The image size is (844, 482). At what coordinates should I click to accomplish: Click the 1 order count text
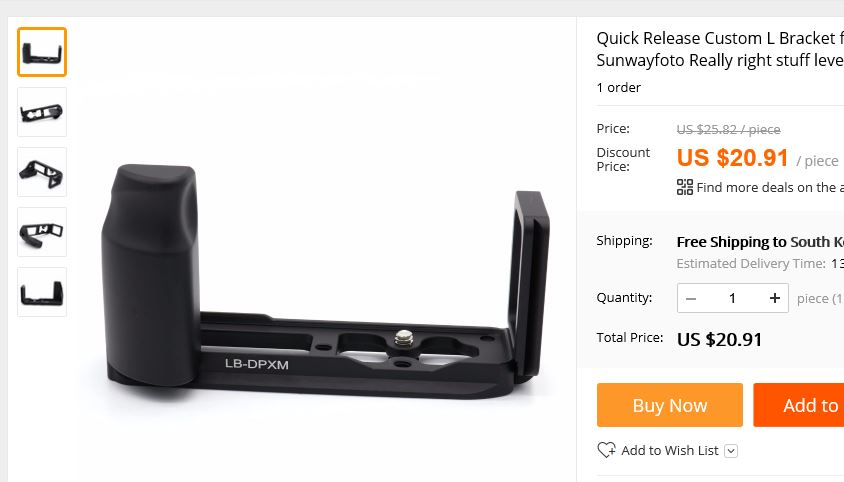pyautogui.click(x=618, y=87)
